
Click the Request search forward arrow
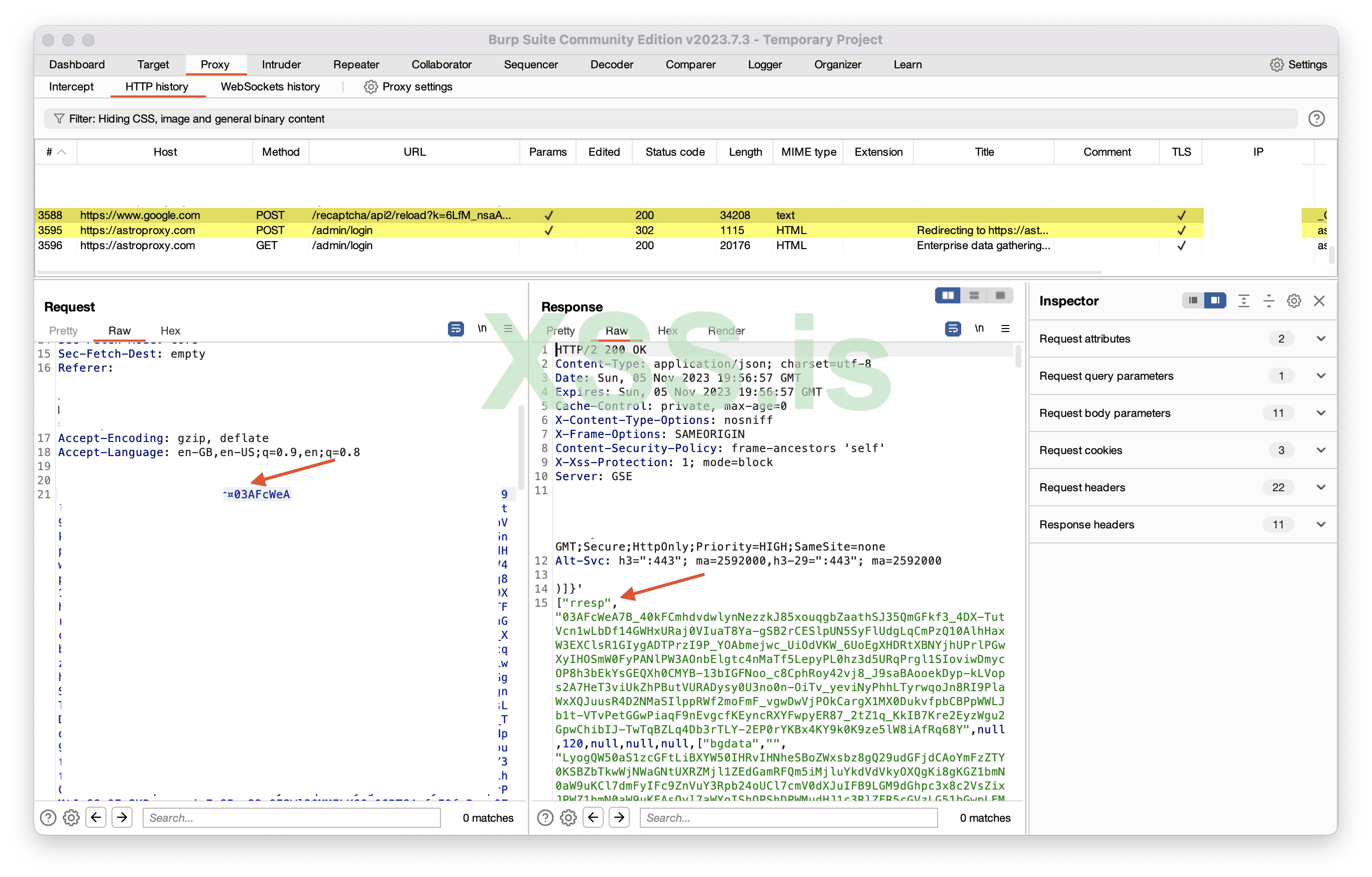[122, 817]
